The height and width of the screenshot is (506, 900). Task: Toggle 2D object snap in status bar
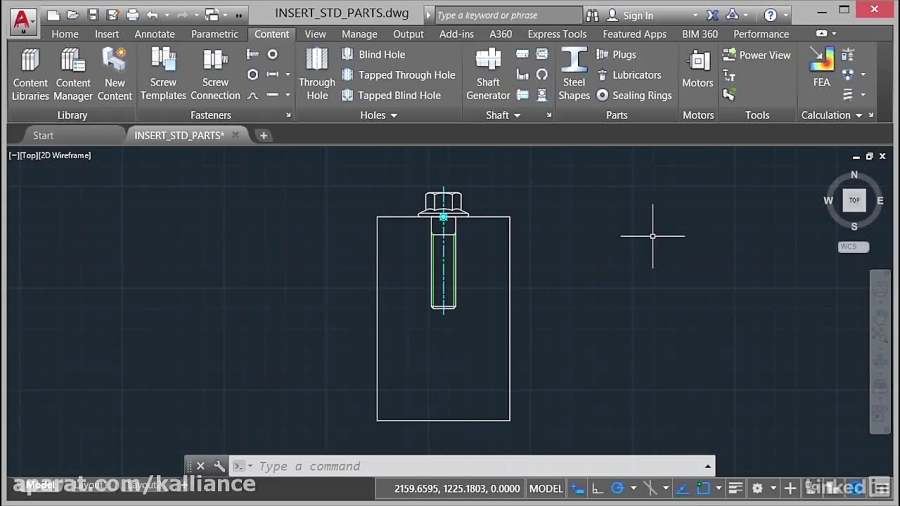703,489
